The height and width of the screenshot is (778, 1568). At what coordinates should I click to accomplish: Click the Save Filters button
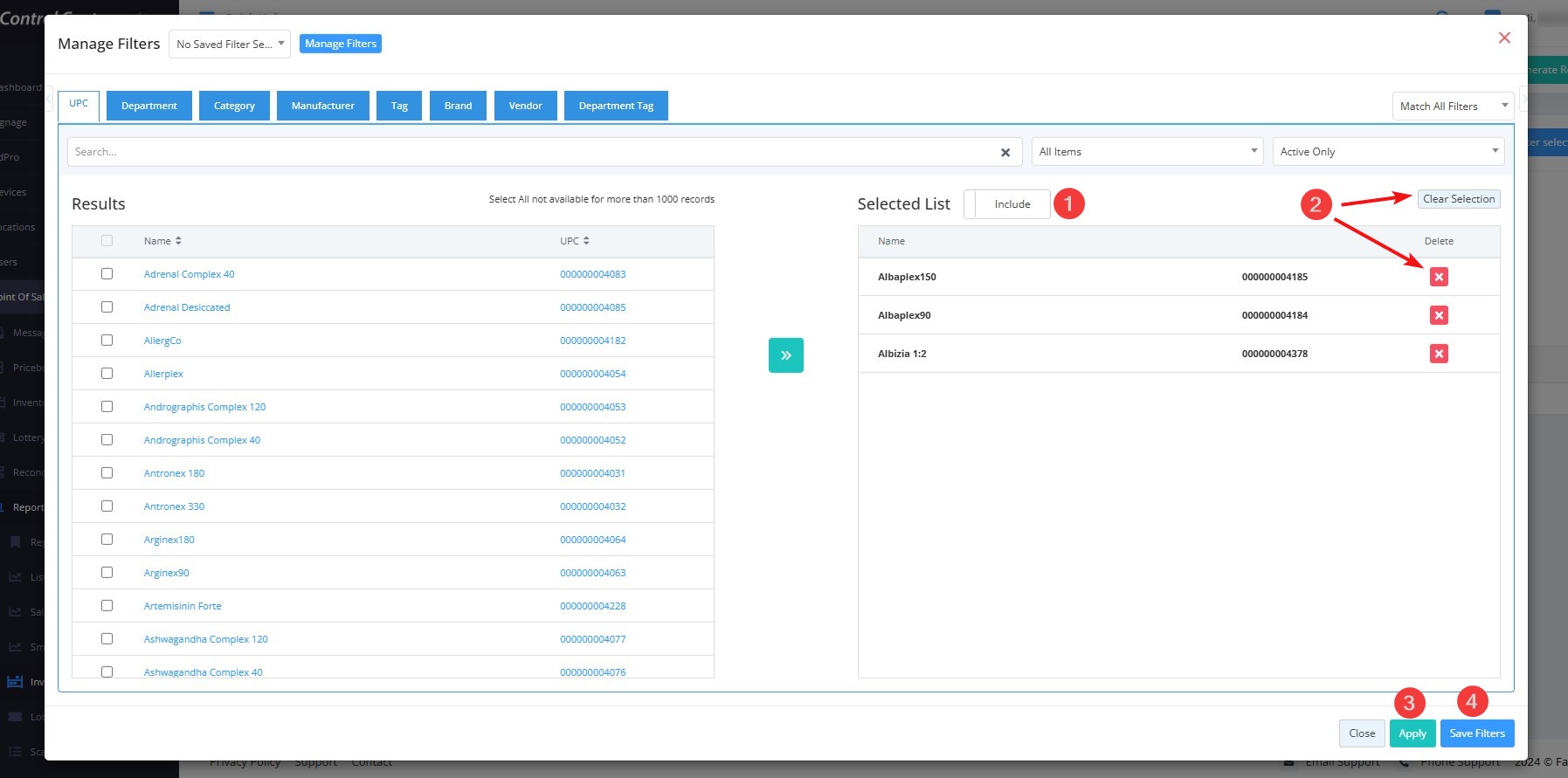tap(1477, 733)
